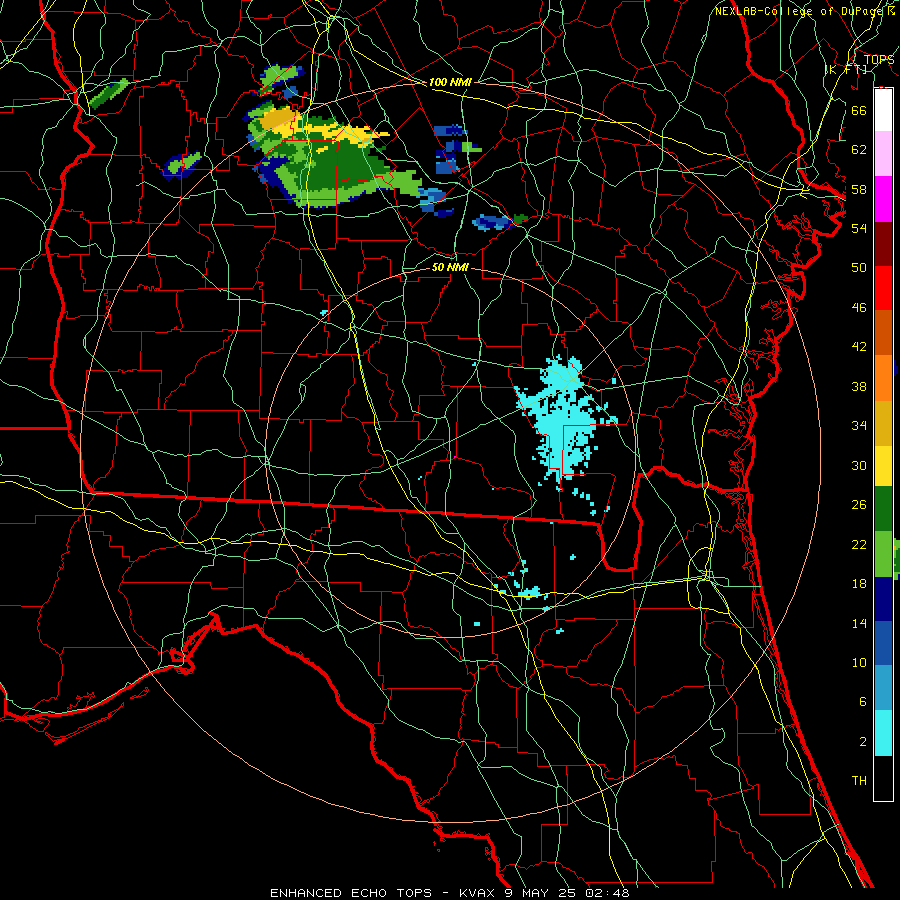Image resolution: width=900 pixels, height=900 pixels.
Task: Click the TH legend label
Action: coord(859,780)
